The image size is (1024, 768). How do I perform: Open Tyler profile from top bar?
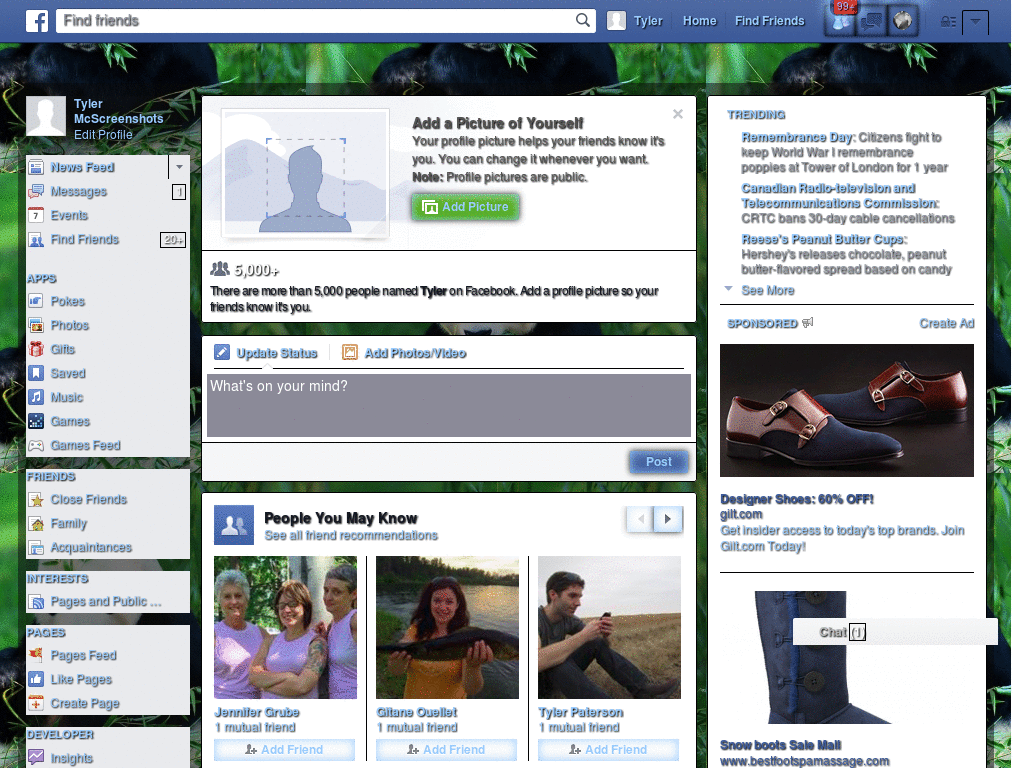(x=635, y=21)
